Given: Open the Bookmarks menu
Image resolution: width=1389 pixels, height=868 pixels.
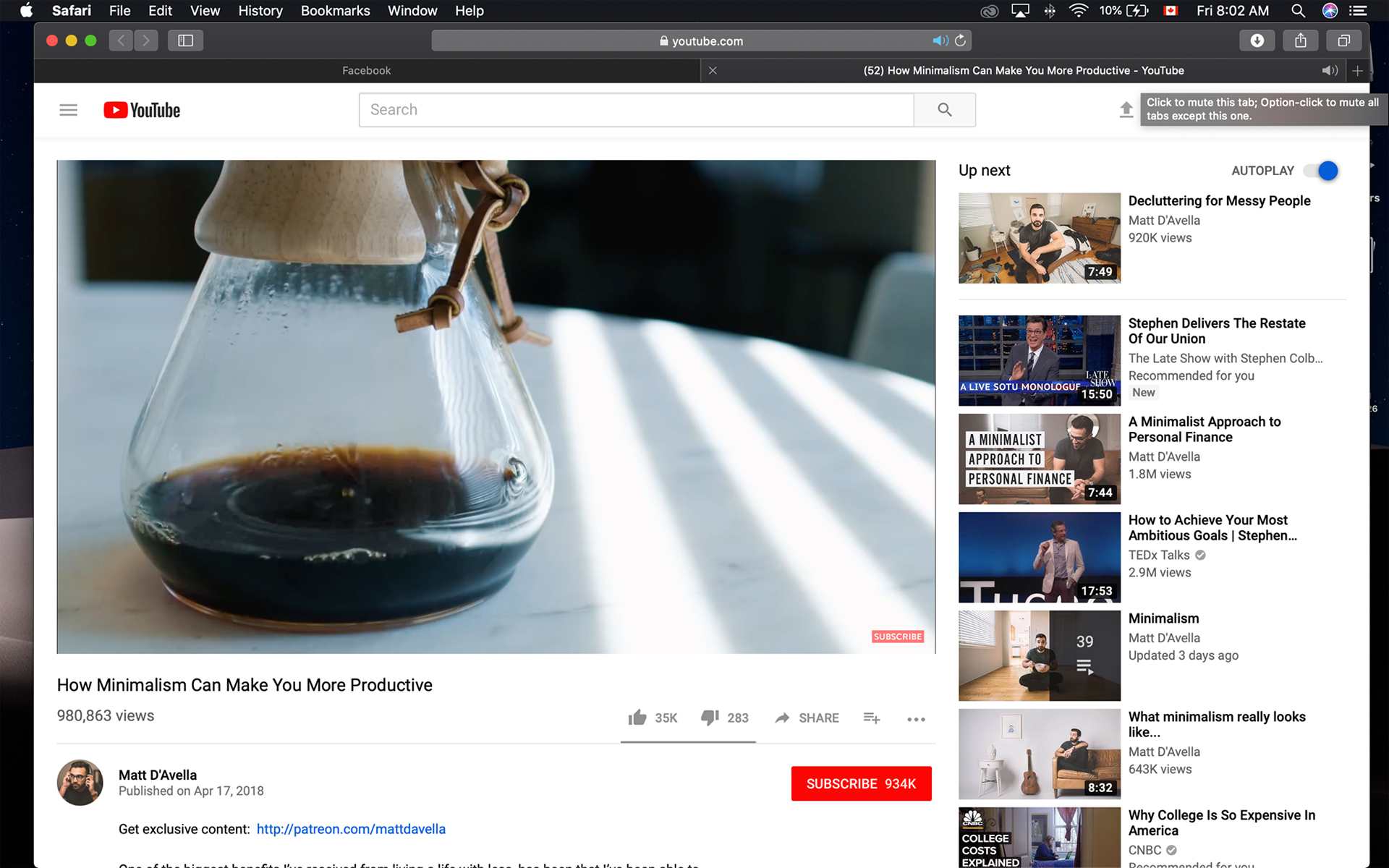Looking at the screenshot, I should coord(335,11).
